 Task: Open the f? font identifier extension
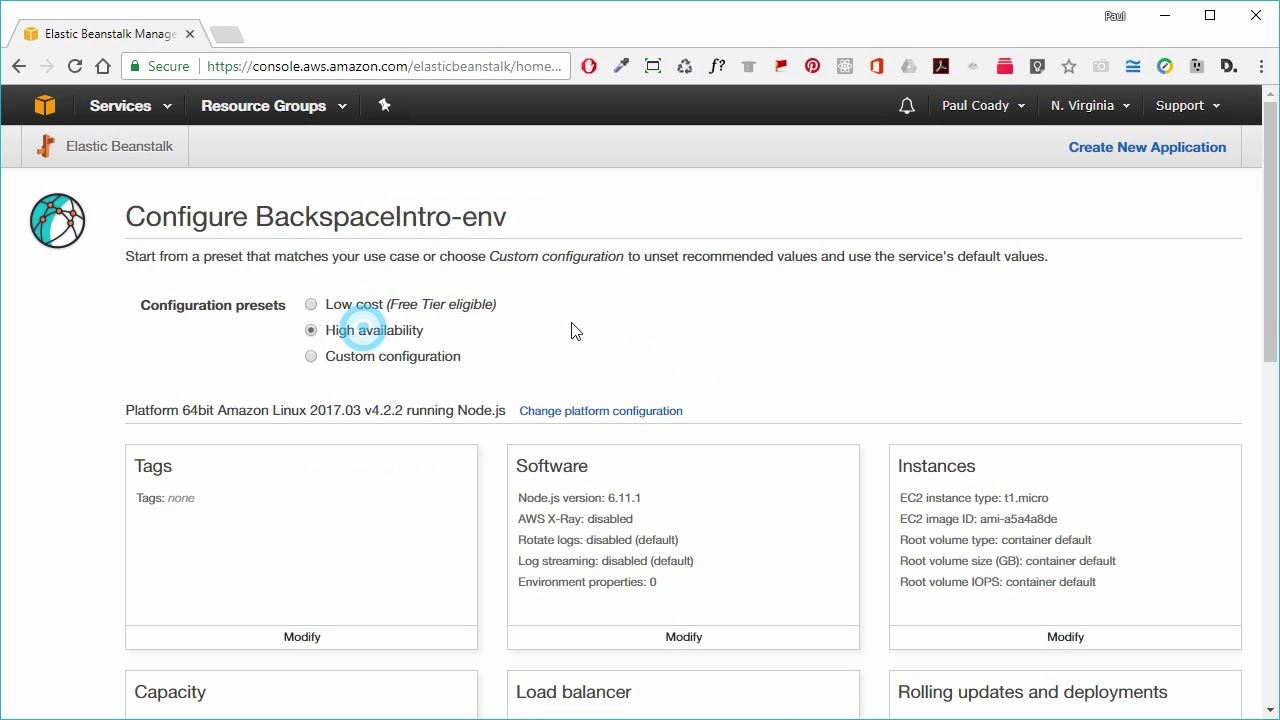tap(717, 66)
